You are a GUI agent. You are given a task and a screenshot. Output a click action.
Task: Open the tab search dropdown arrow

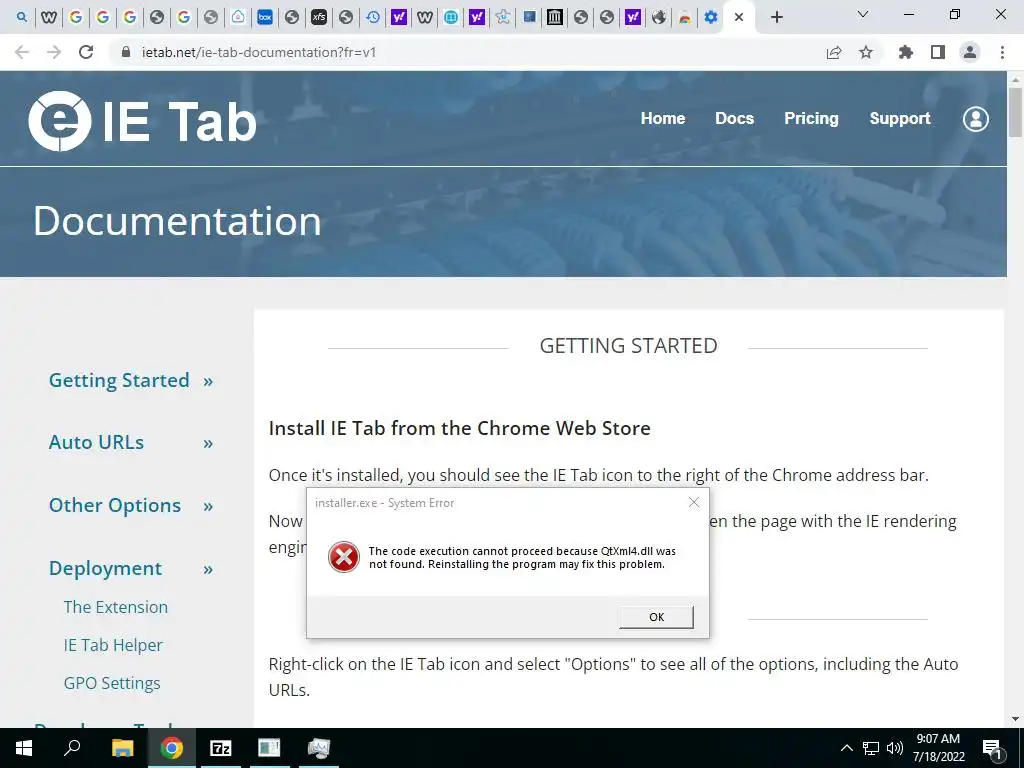point(863,14)
